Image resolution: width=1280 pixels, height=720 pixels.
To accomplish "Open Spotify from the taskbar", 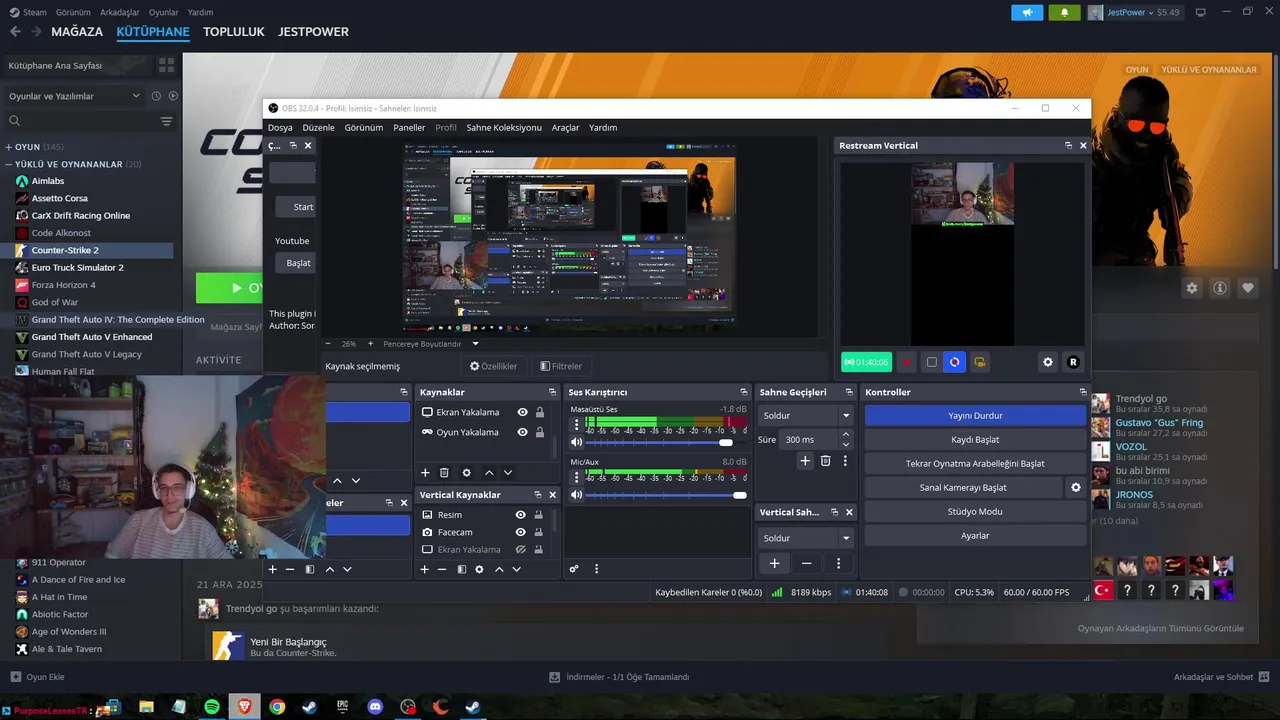I will click(x=212, y=707).
